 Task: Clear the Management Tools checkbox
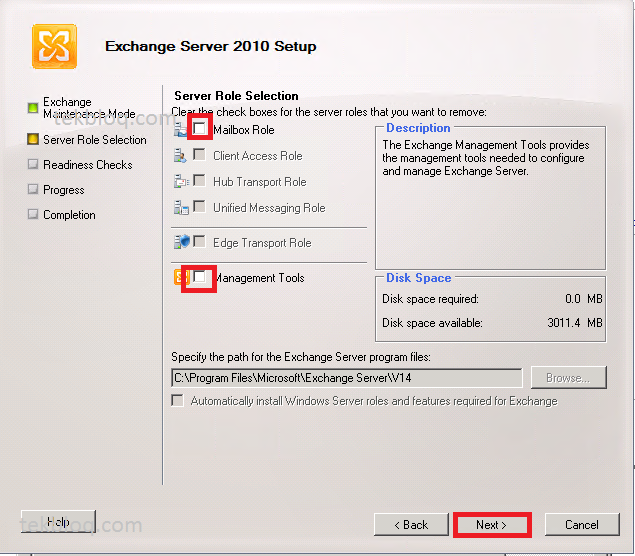(199, 277)
